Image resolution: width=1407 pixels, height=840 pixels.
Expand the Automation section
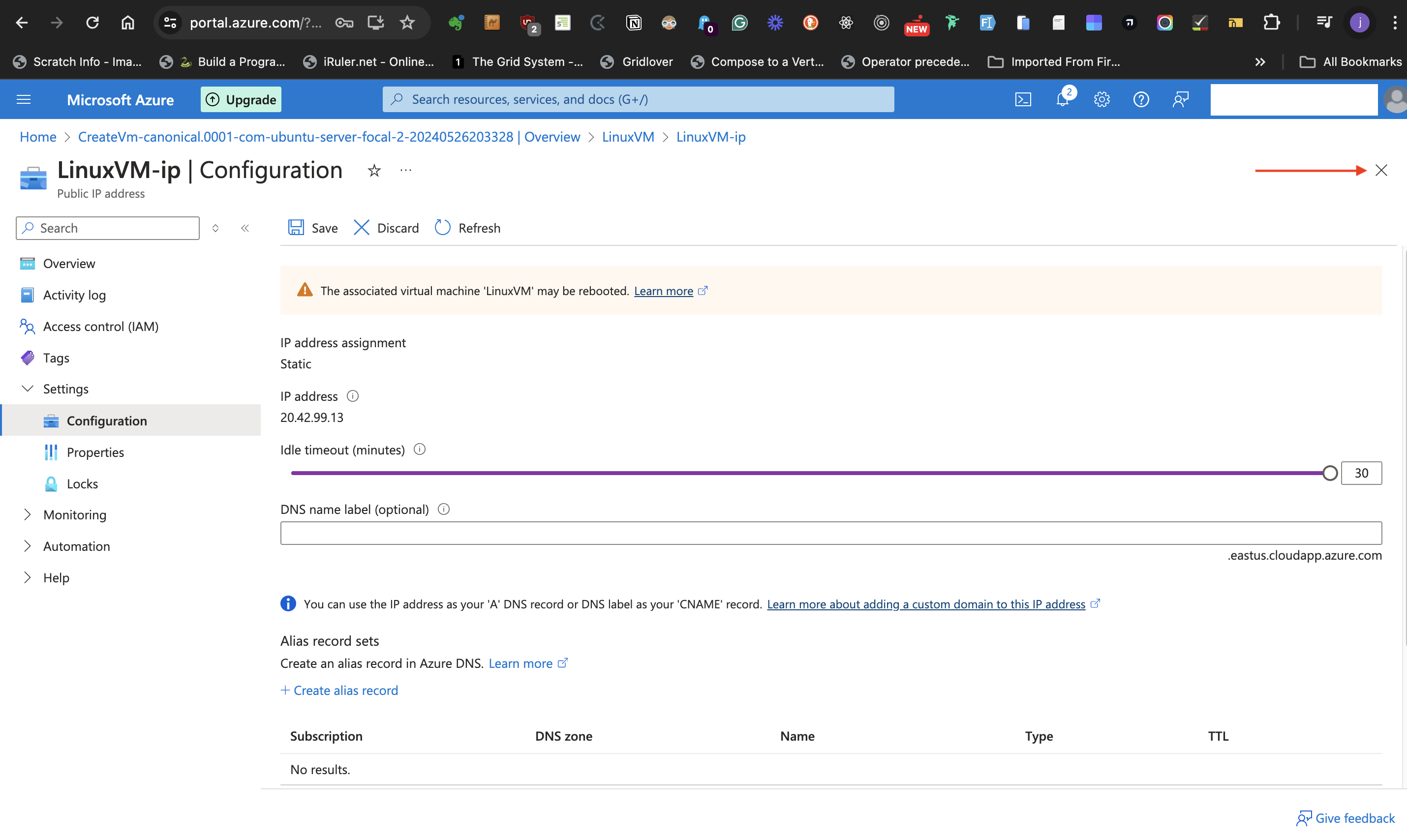pos(27,546)
